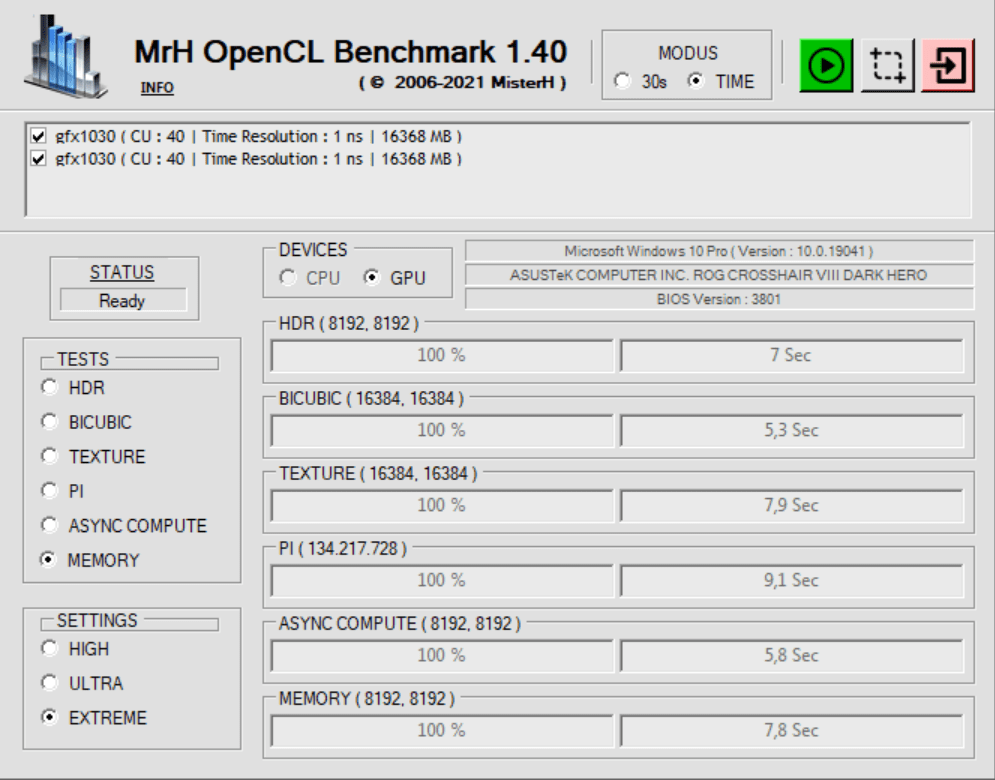This screenshot has width=995, height=780.
Task: Select the HDR test radio button
Action: [x=49, y=387]
